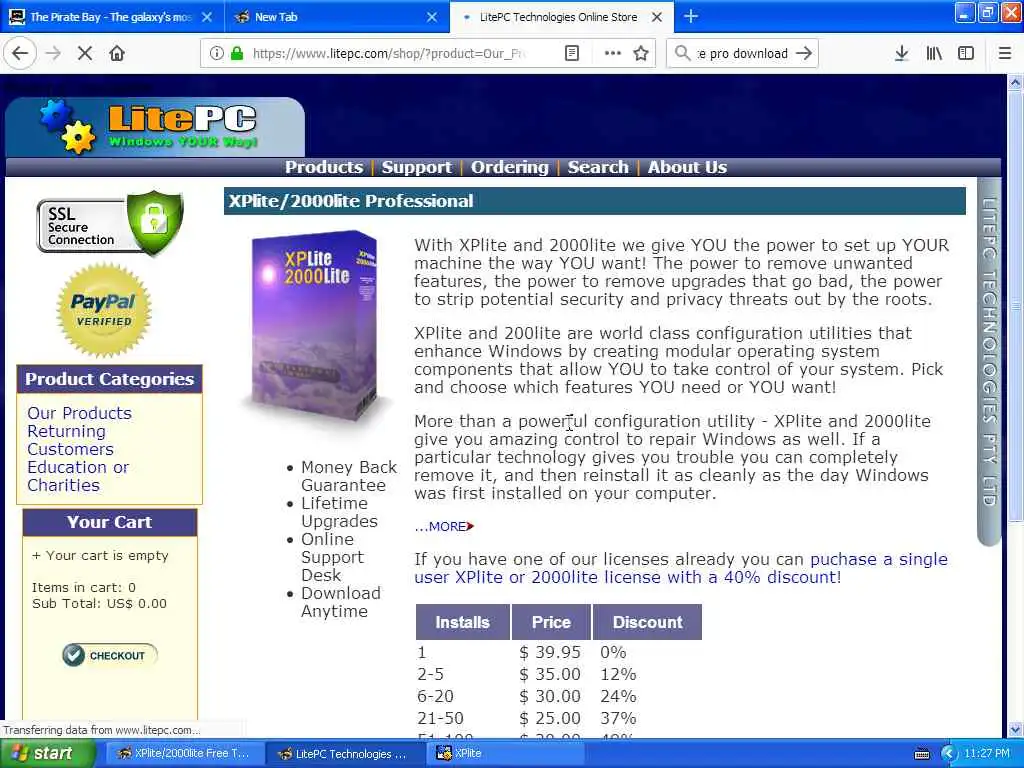Click the XPlite 2000Lite box image

click(315, 325)
